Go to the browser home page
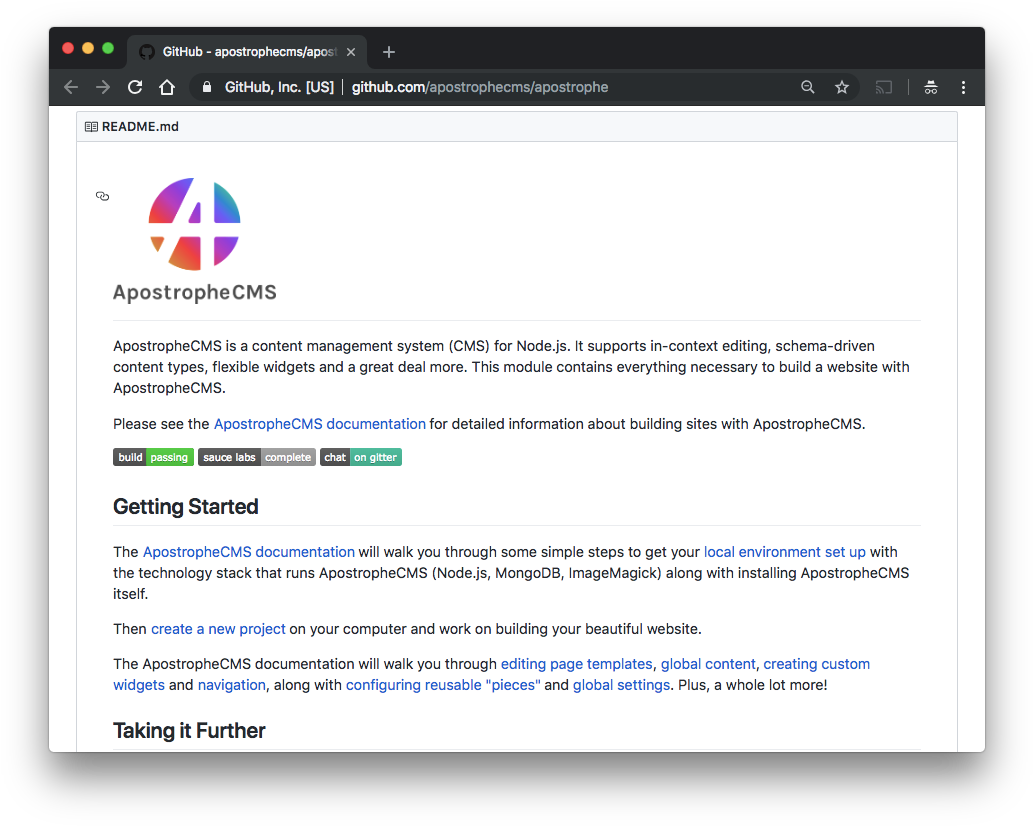 167,87
